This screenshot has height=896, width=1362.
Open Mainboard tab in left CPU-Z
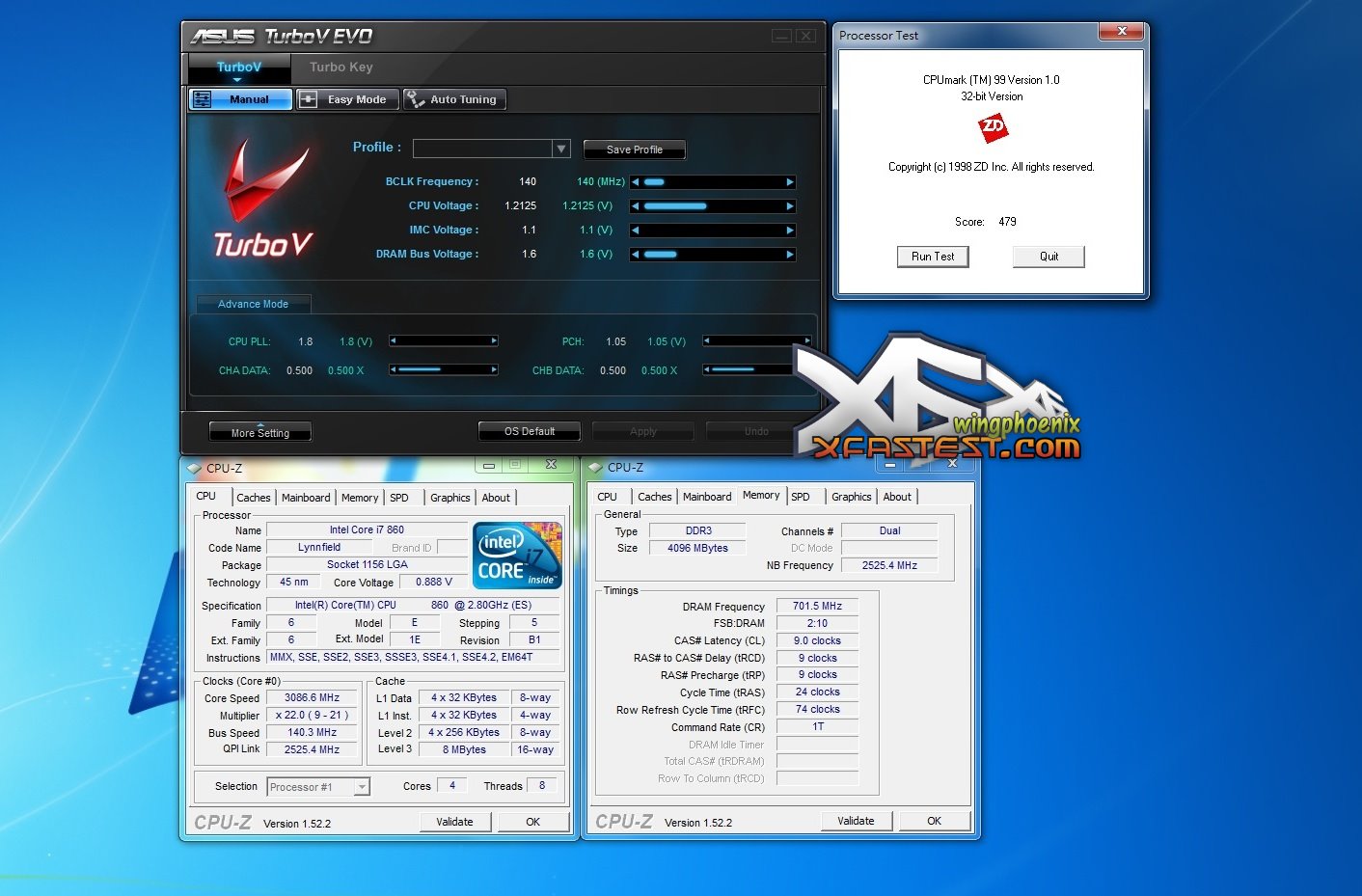pyautogui.click(x=306, y=498)
